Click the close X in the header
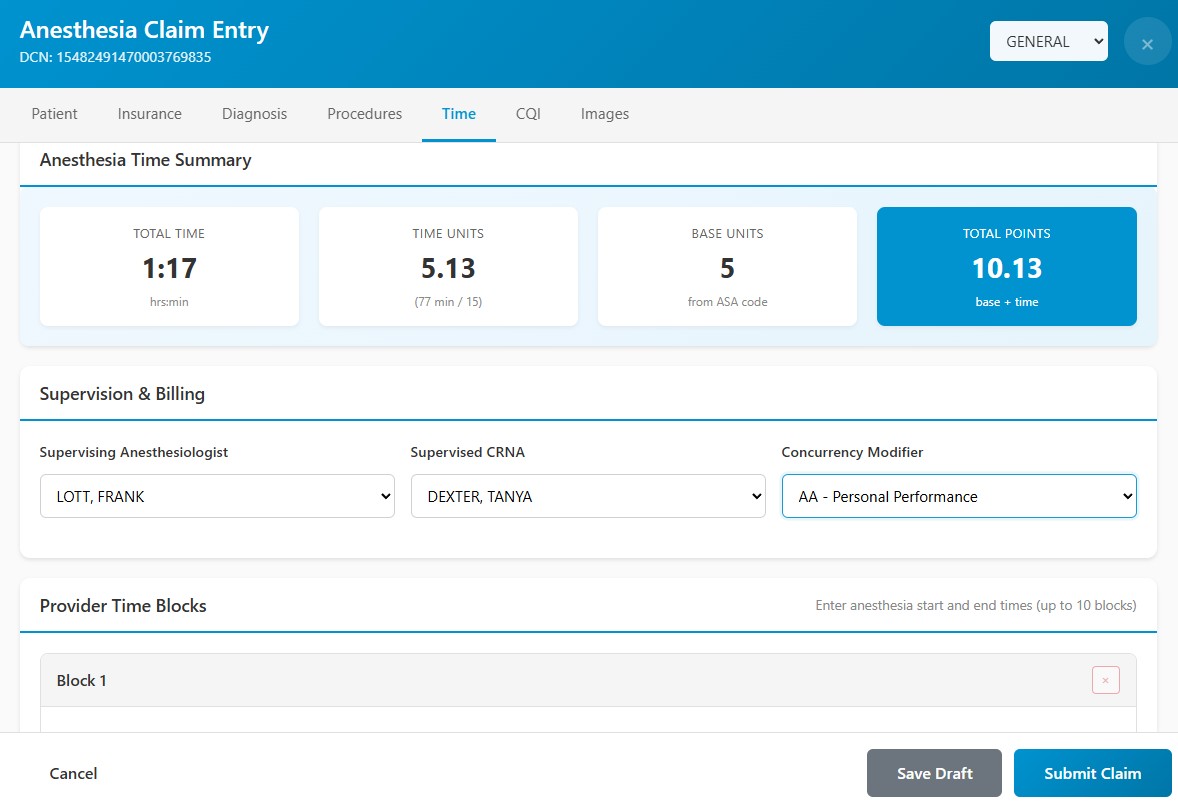The width and height of the screenshot is (1178, 802). (x=1147, y=41)
